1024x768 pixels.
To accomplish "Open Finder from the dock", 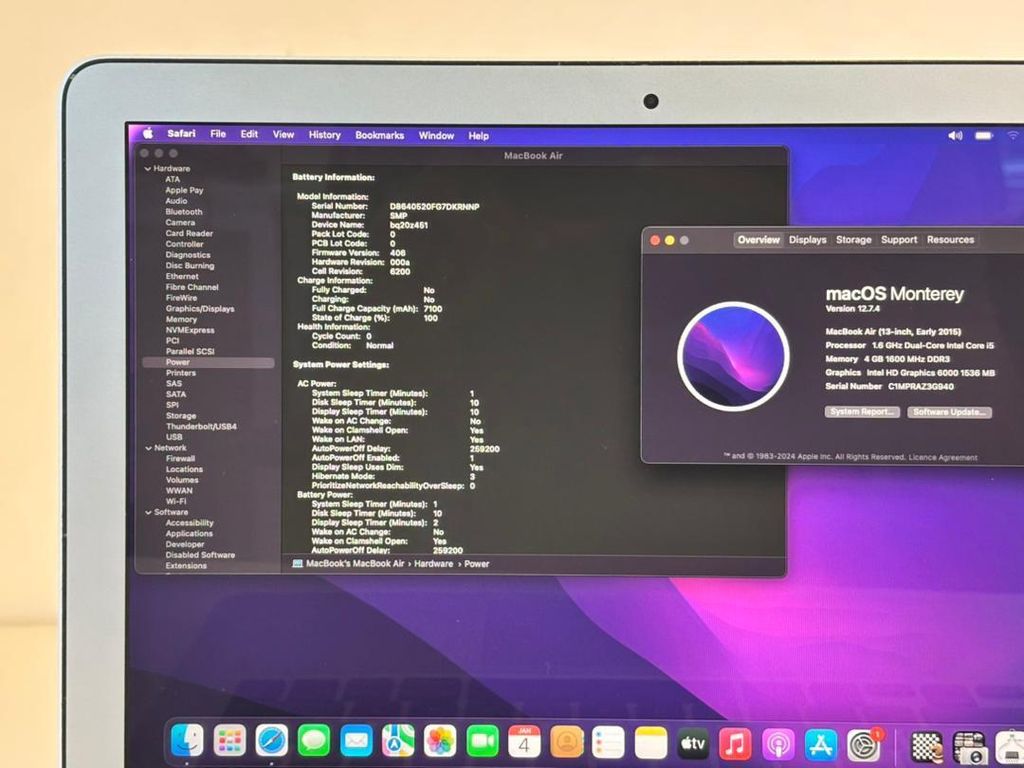I will point(187,741).
